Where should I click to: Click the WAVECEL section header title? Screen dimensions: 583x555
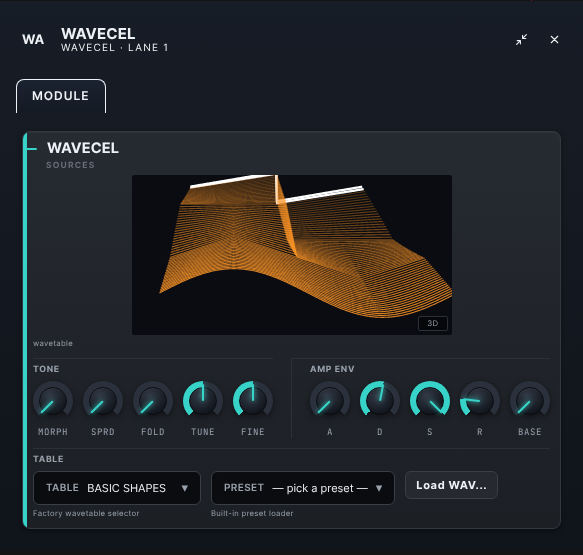click(x=83, y=148)
